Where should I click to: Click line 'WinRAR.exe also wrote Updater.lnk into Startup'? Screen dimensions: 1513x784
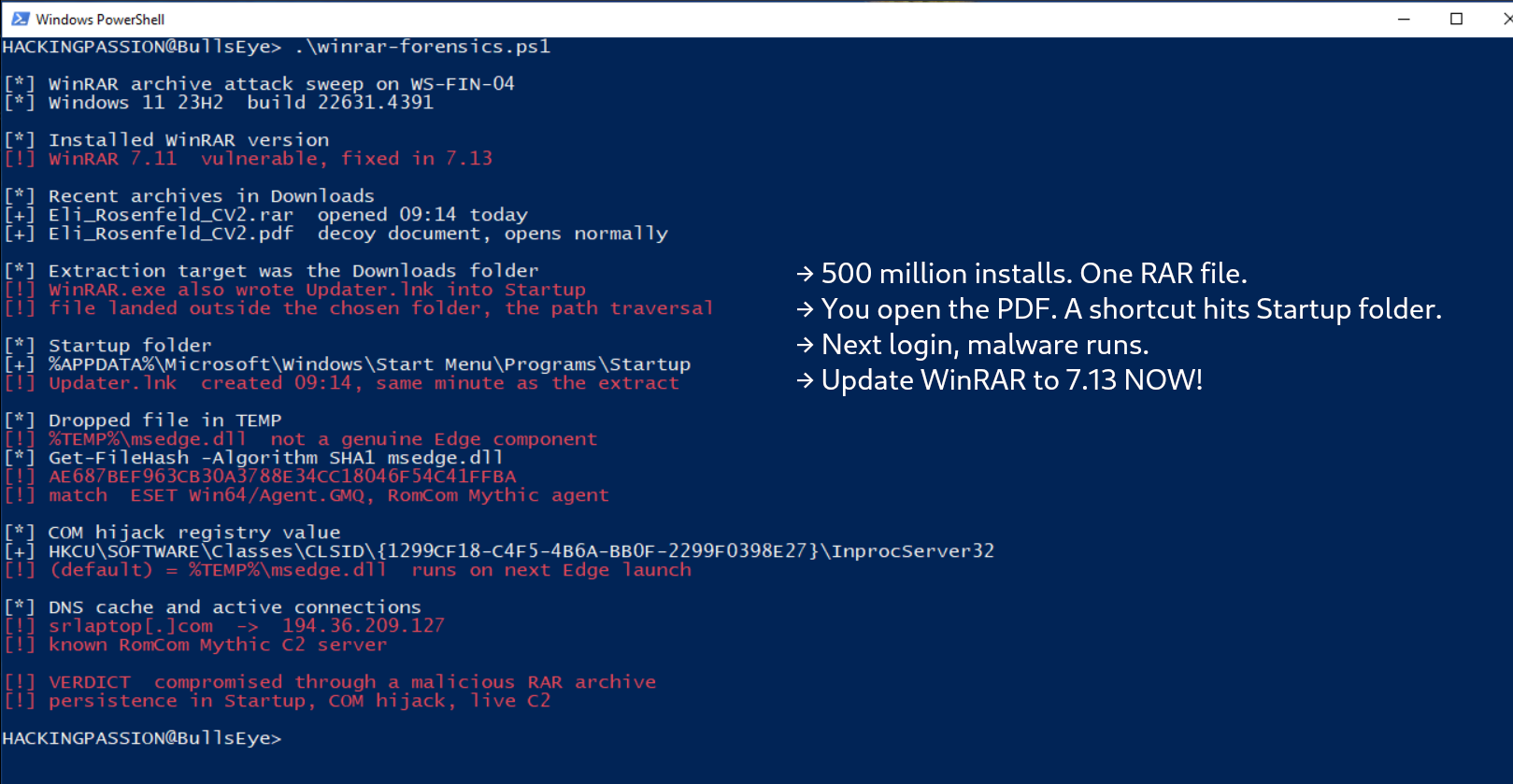pos(317,290)
